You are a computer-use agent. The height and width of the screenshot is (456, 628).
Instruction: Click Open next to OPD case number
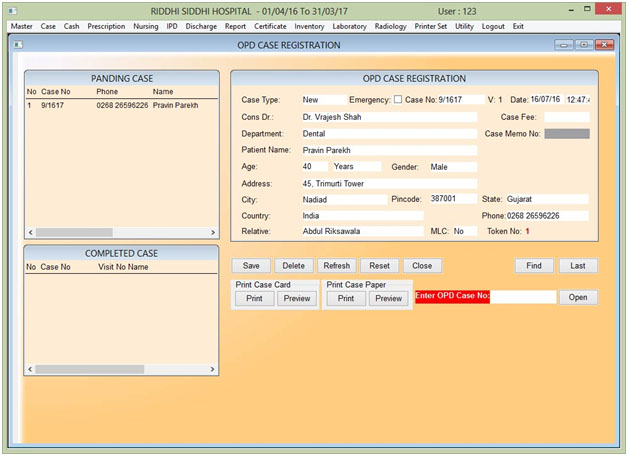(x=578, y=297)
